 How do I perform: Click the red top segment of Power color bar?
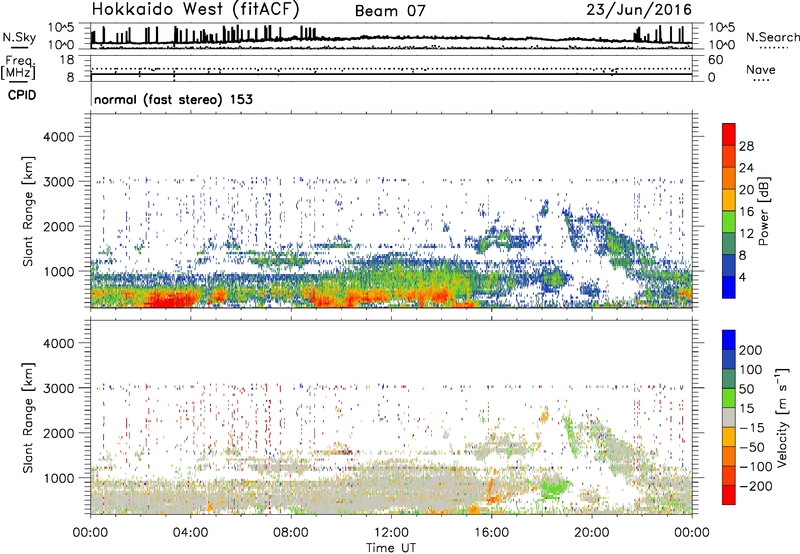(x=729, y=134)
